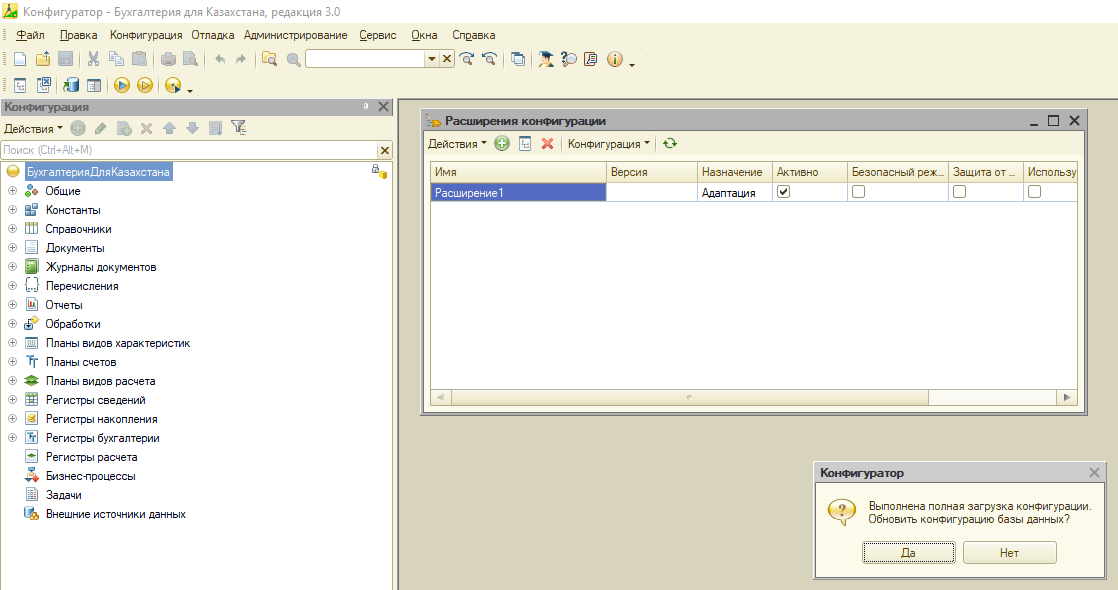Delete the extension with the red X icon

[548, 143]
